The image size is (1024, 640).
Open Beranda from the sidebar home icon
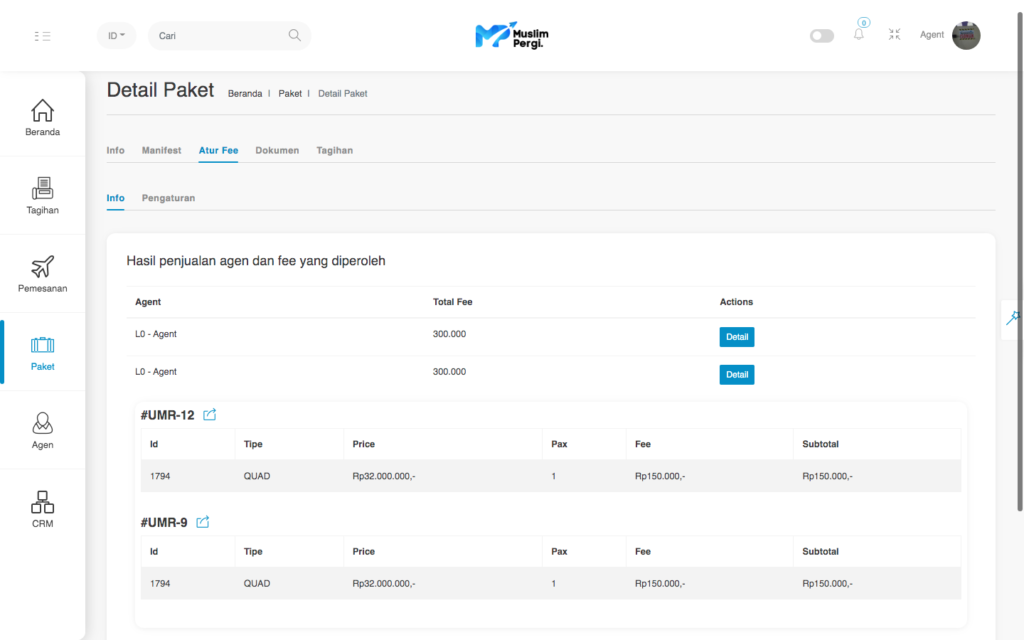coord(42,117)
